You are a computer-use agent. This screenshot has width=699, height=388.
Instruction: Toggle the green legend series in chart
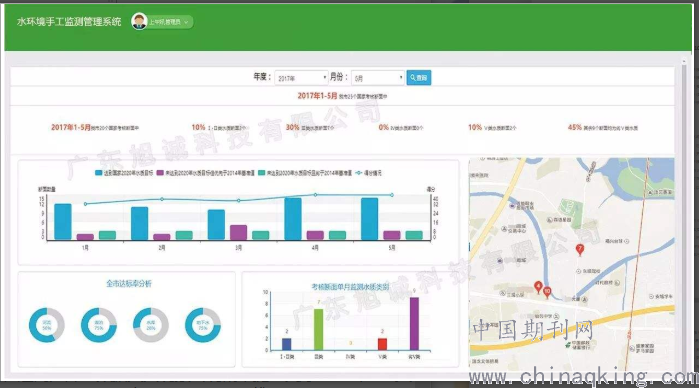coord(305,173)
